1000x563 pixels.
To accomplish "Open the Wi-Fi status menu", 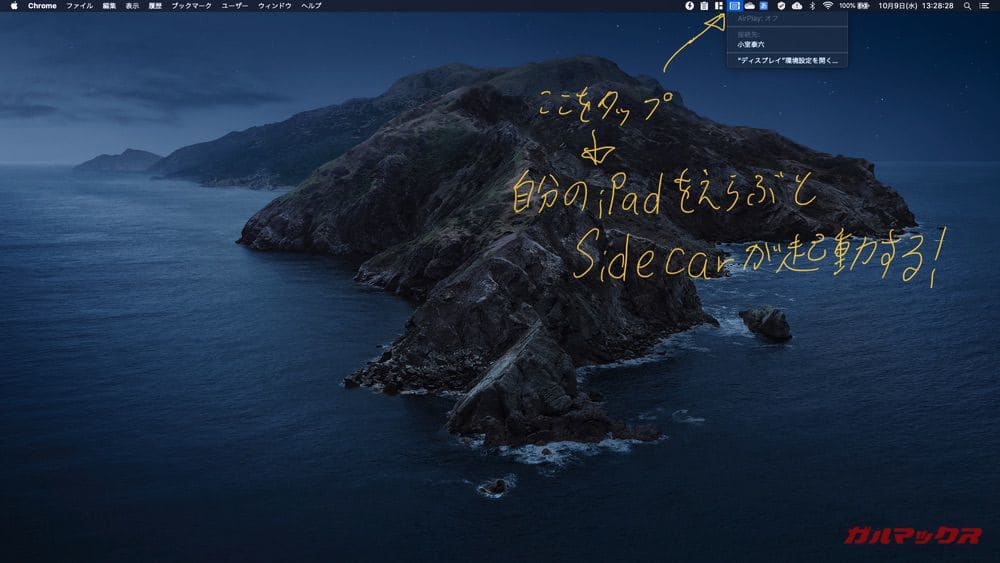I will (827, 6).
